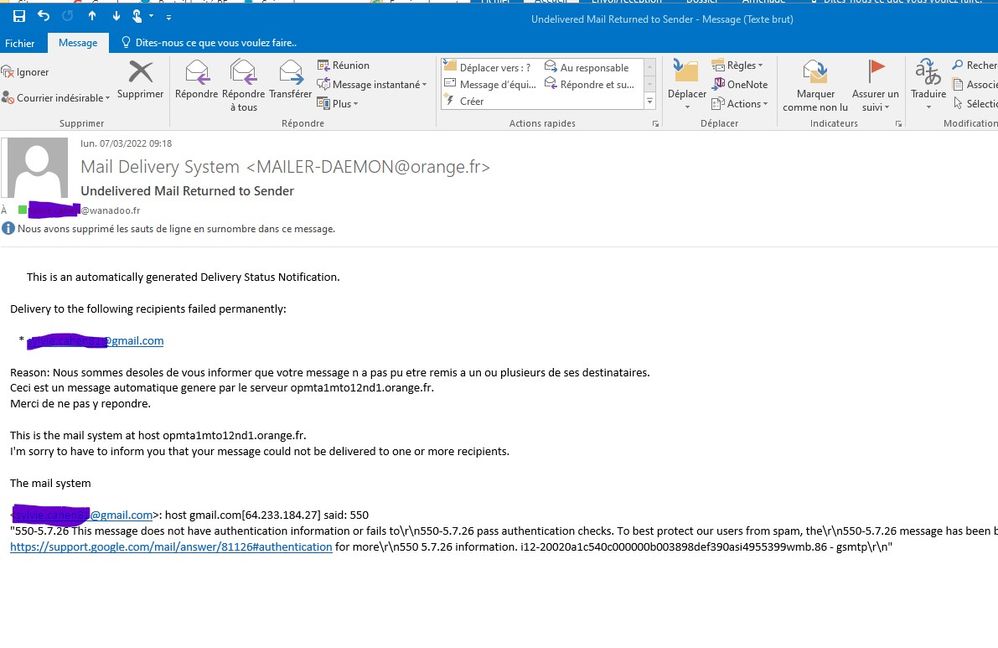Select the Message ribbon tab
This screenshot has height=648, width=998.
[x=78, y=43]
